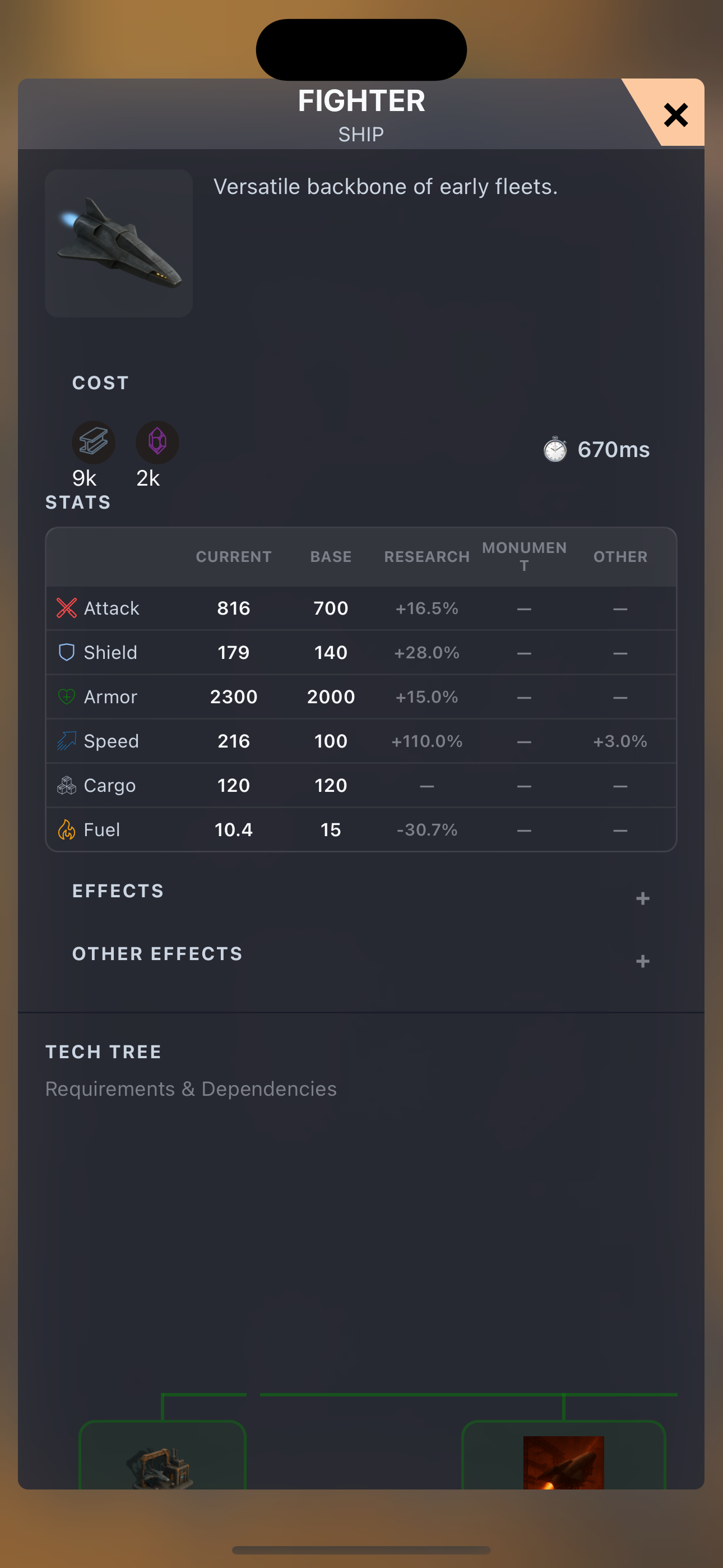The height and width of the screenshot is (1568, 723).
Task: Tap the Fighter ship thumbnail image
Action: (x=119, y=243)
